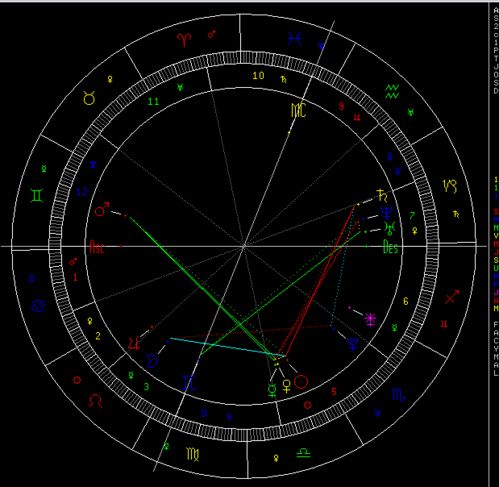Click the yellow MC midheaven label
The height and width of the screenshot is (487, 499).
point(298,111)
